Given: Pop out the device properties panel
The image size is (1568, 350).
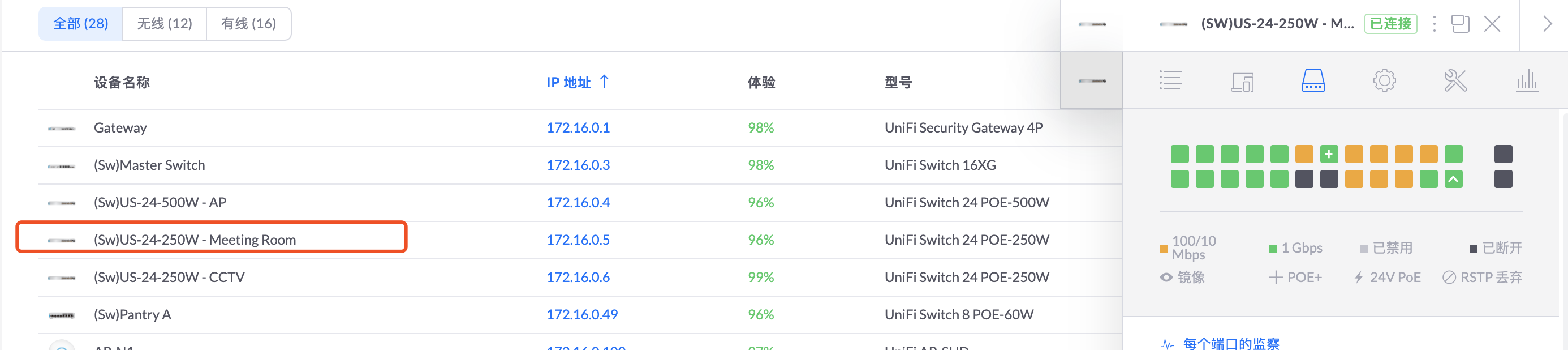Looking at the screenshot, I should point(1461,24).
